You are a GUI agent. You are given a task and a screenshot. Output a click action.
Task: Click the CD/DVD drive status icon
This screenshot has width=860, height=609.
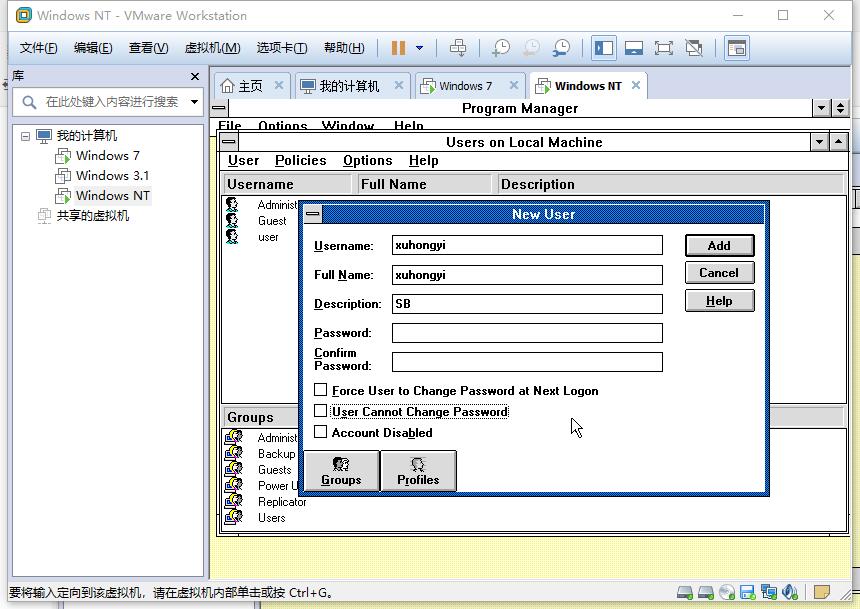click(x=727, y=592)
